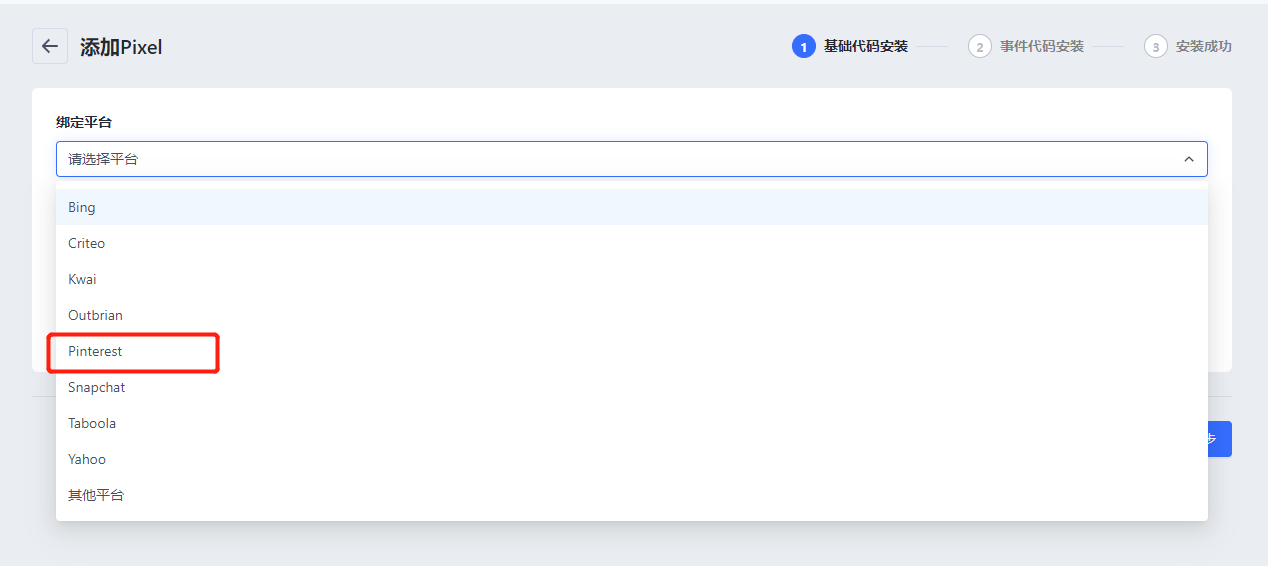The image size is (1268, 566).
Task: Click step 2 circle indicator
Action: tap(979, 46)
